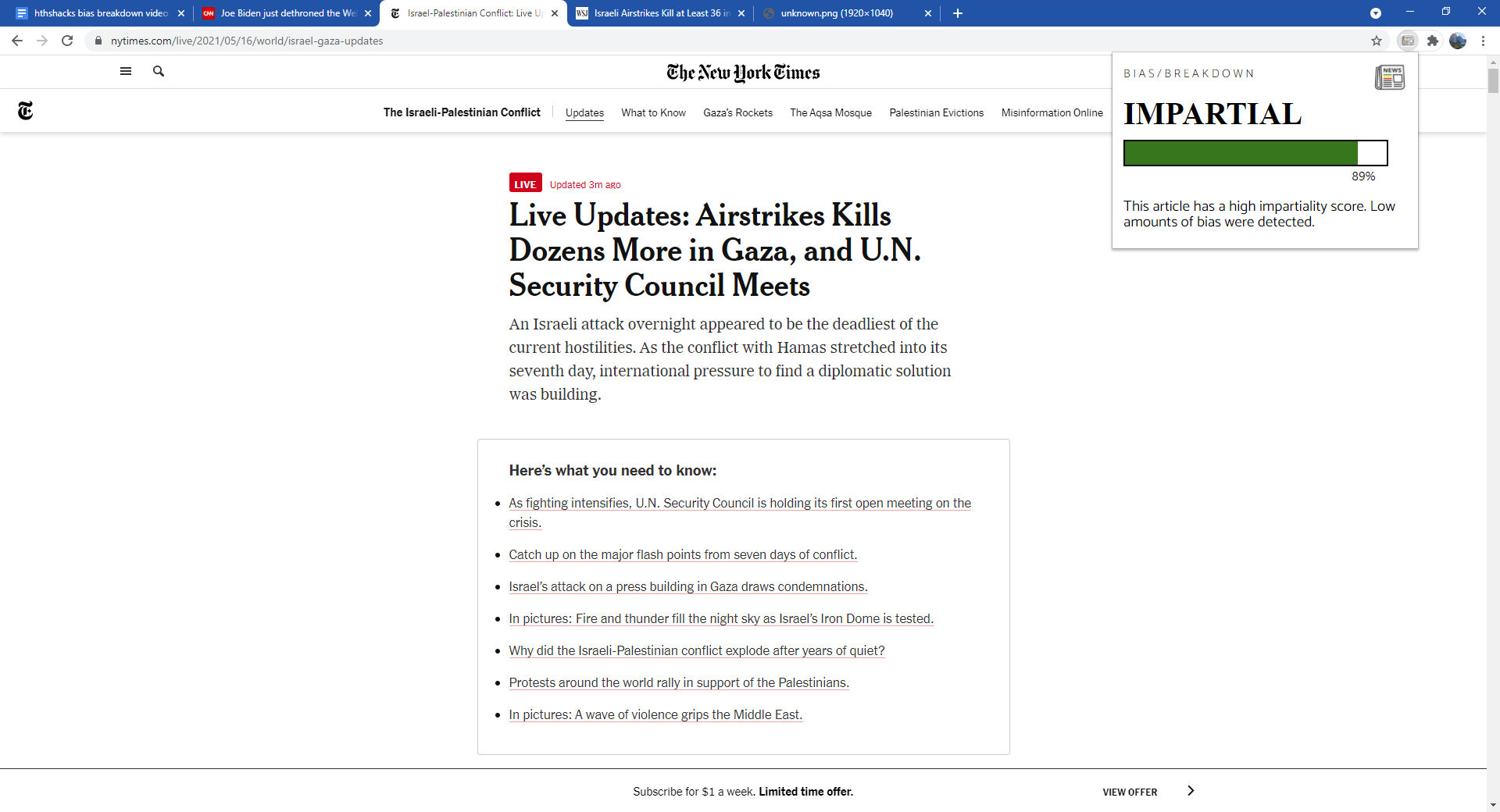
Task: Open the Bias Breakdown extension icon in toolbar
Action: pos(1408,41)
